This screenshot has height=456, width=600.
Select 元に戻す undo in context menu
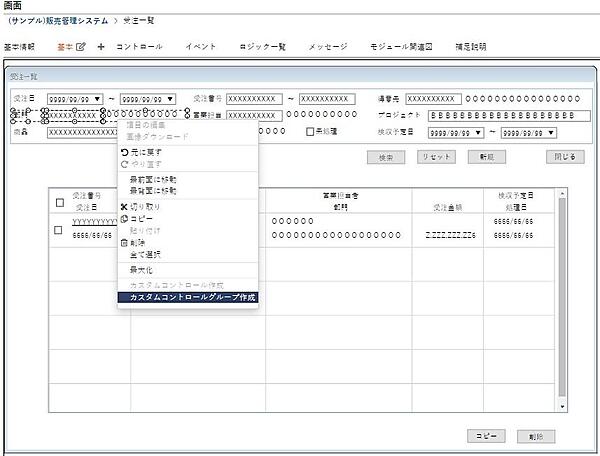click(x=145, y=152)
